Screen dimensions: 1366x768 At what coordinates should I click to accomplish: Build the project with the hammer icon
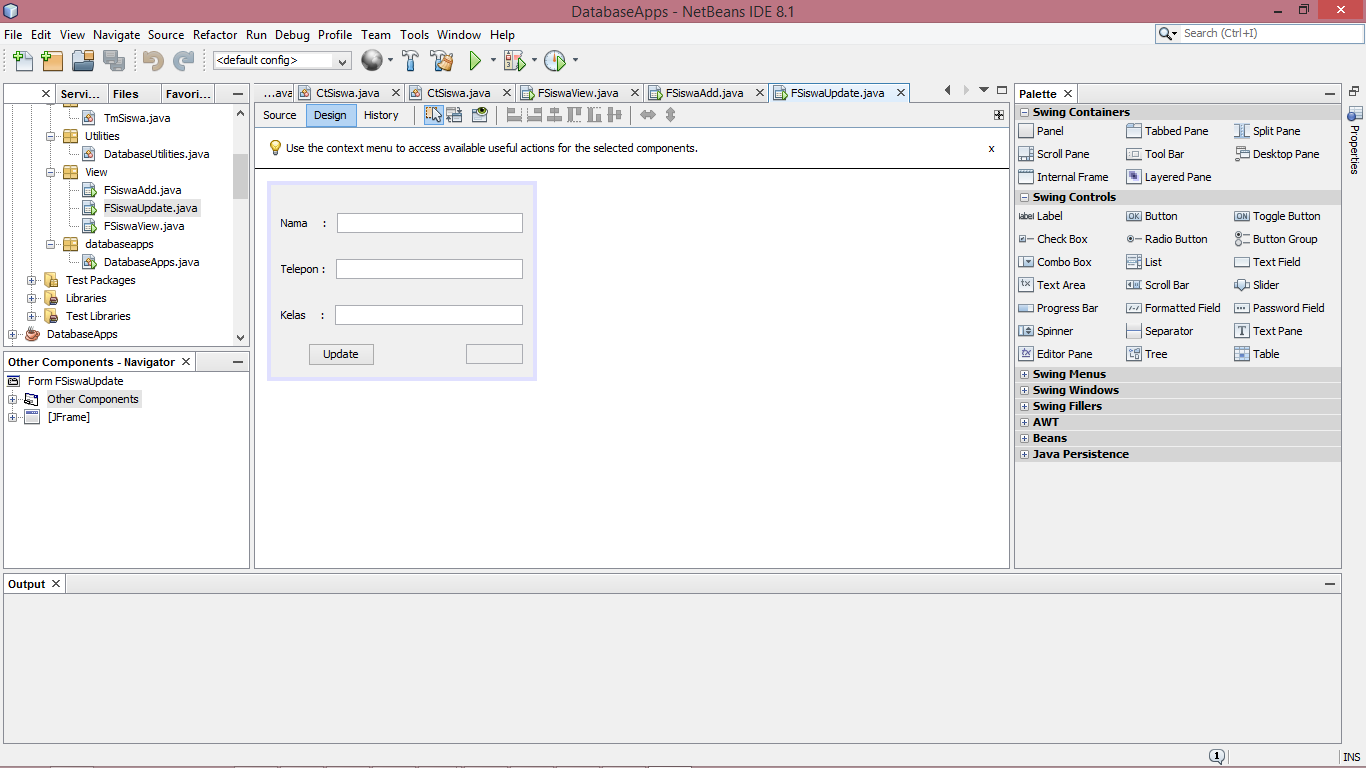click(x=410, y=61)
